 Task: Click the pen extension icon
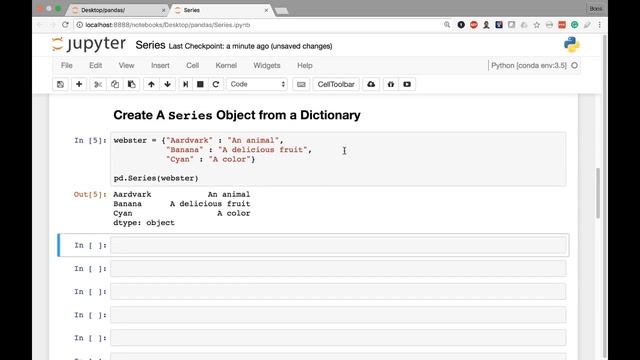point(587,25)
